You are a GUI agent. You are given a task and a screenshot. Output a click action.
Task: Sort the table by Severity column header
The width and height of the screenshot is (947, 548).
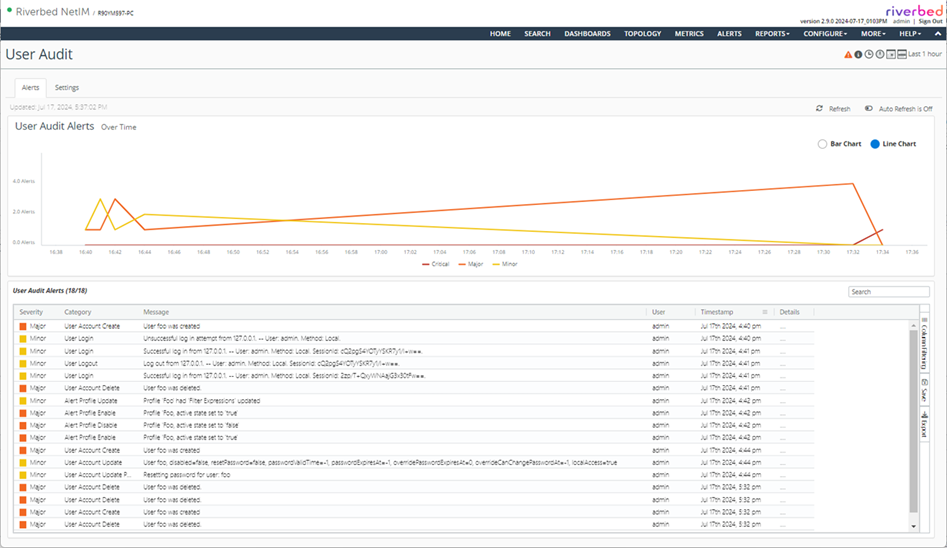(x=31, y=312)
